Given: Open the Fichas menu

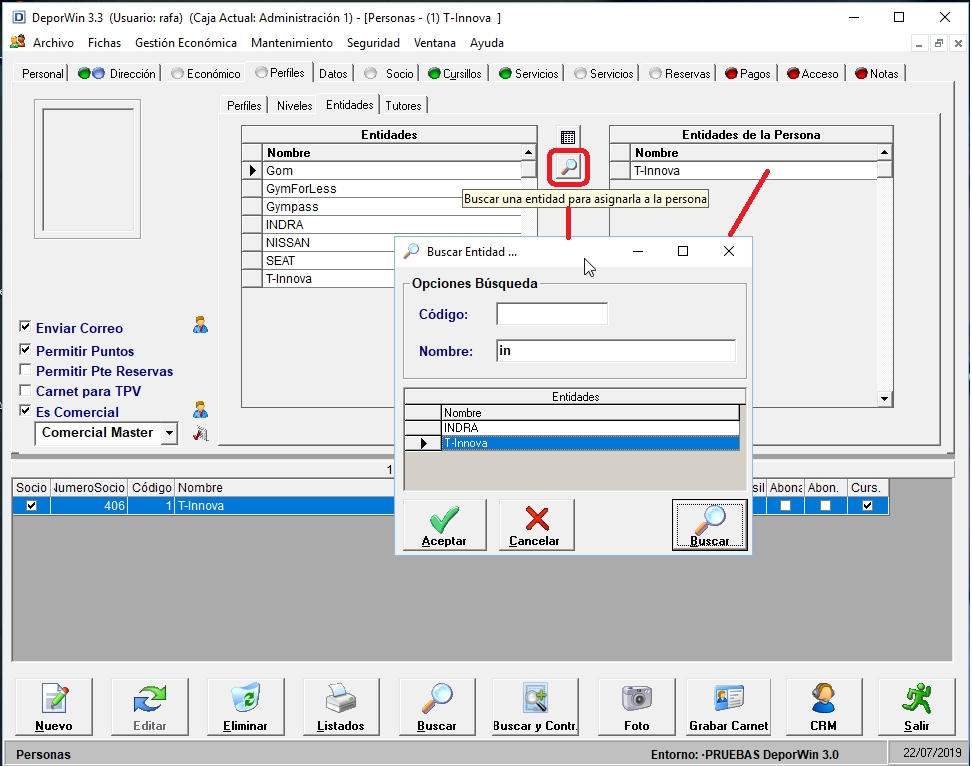Looking at the screenshot, I should 104,43.
